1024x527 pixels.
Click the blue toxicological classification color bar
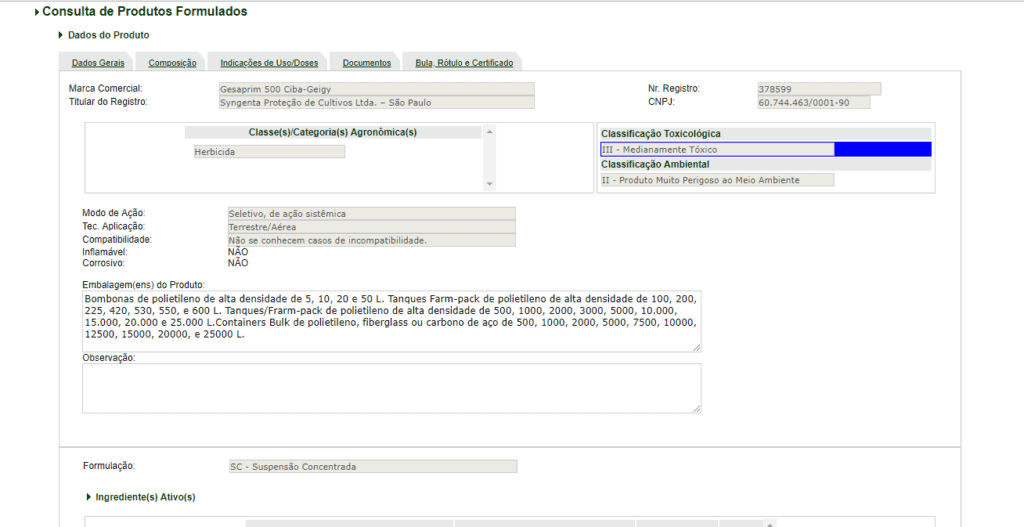pyautogui.click(x=882, y=149)
